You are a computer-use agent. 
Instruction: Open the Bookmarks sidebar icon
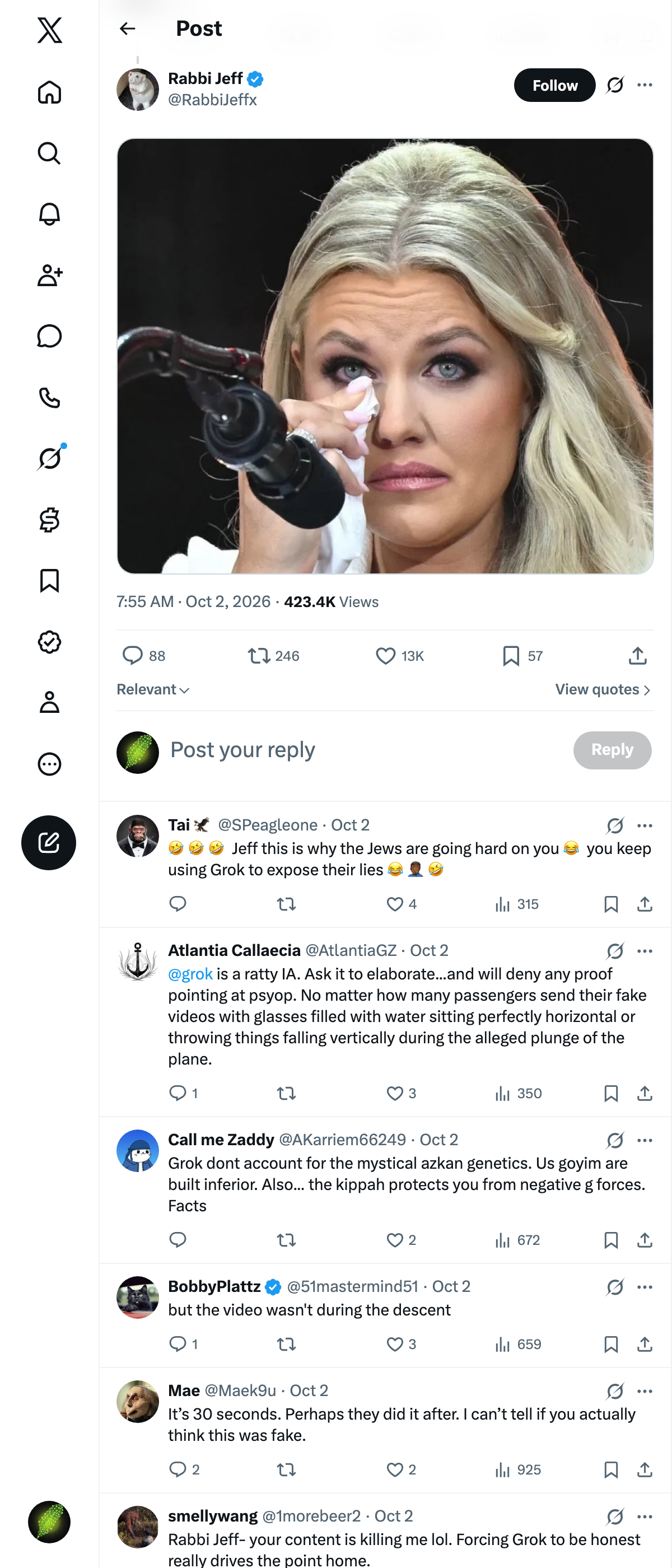click(49, 581)
